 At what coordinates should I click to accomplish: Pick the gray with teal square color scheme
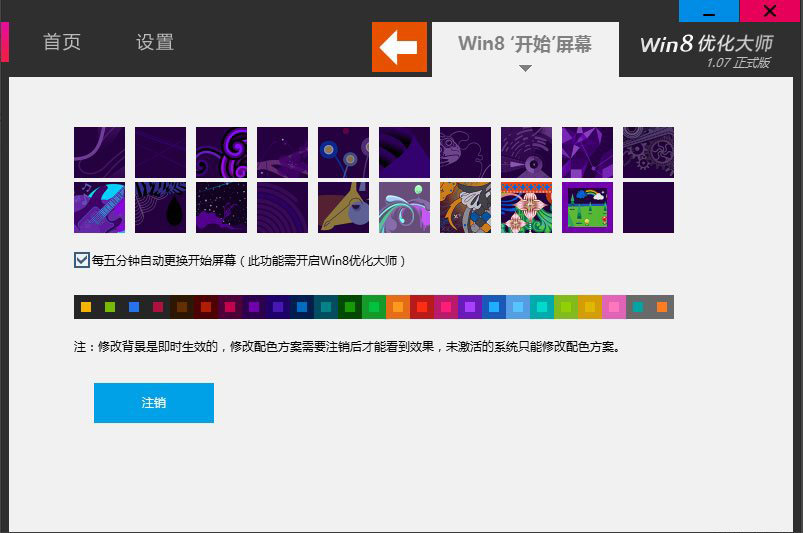click(638, 307)
